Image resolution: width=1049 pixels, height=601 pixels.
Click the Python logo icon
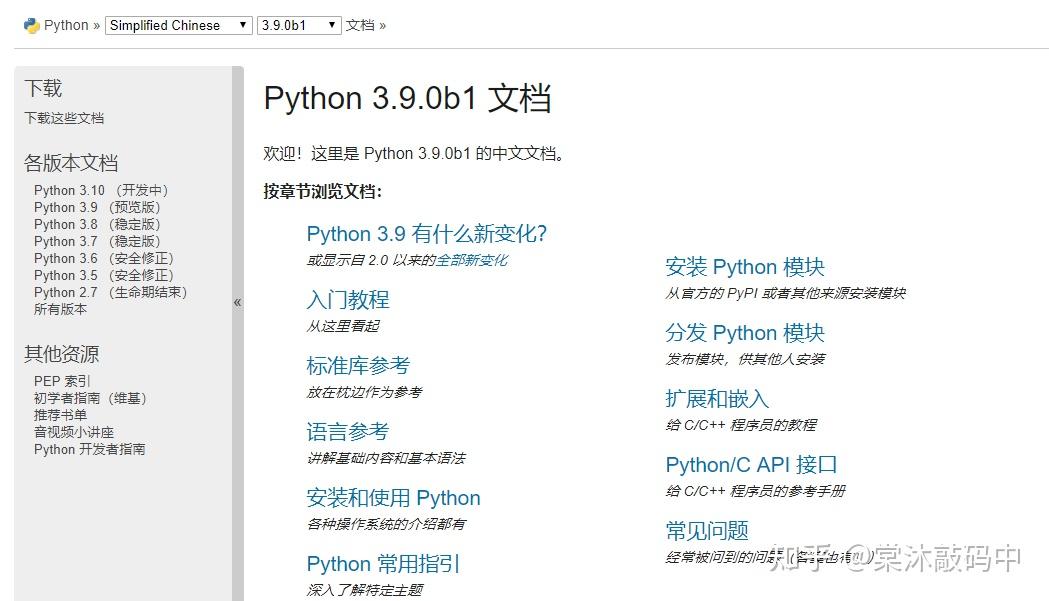[22, 24]
